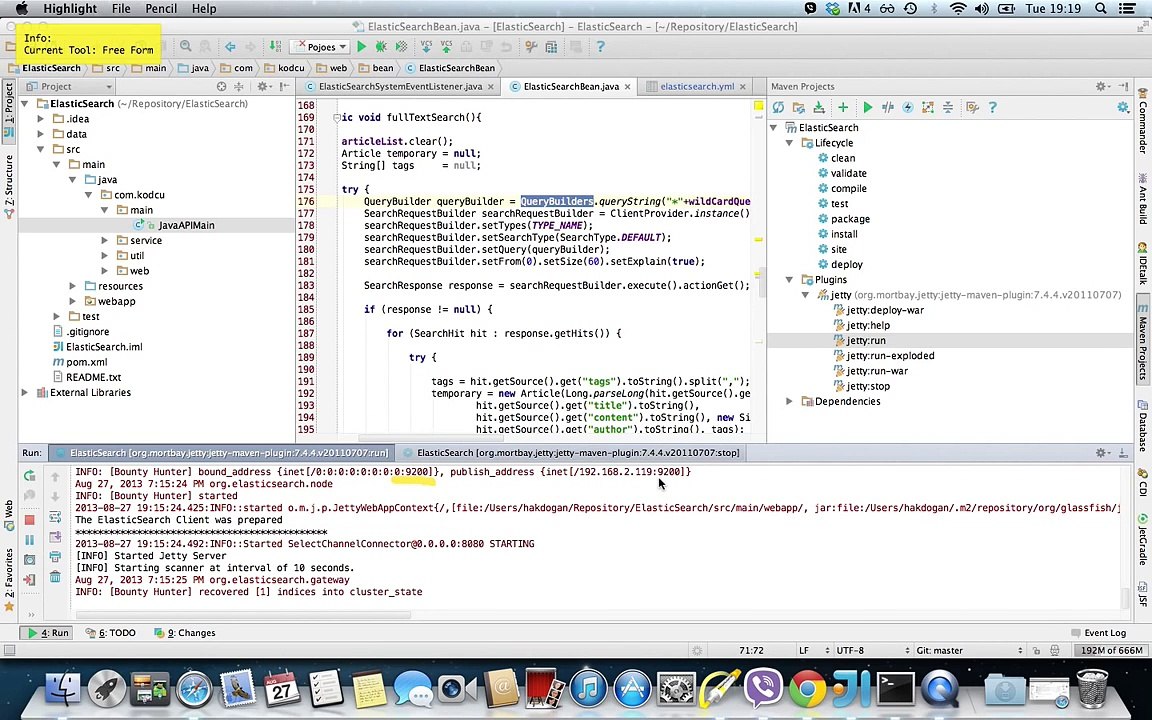Image resolution: width=1152 pixels, height=720 pixels.
Task: Stop the running process with the red square
Action: 29,520
